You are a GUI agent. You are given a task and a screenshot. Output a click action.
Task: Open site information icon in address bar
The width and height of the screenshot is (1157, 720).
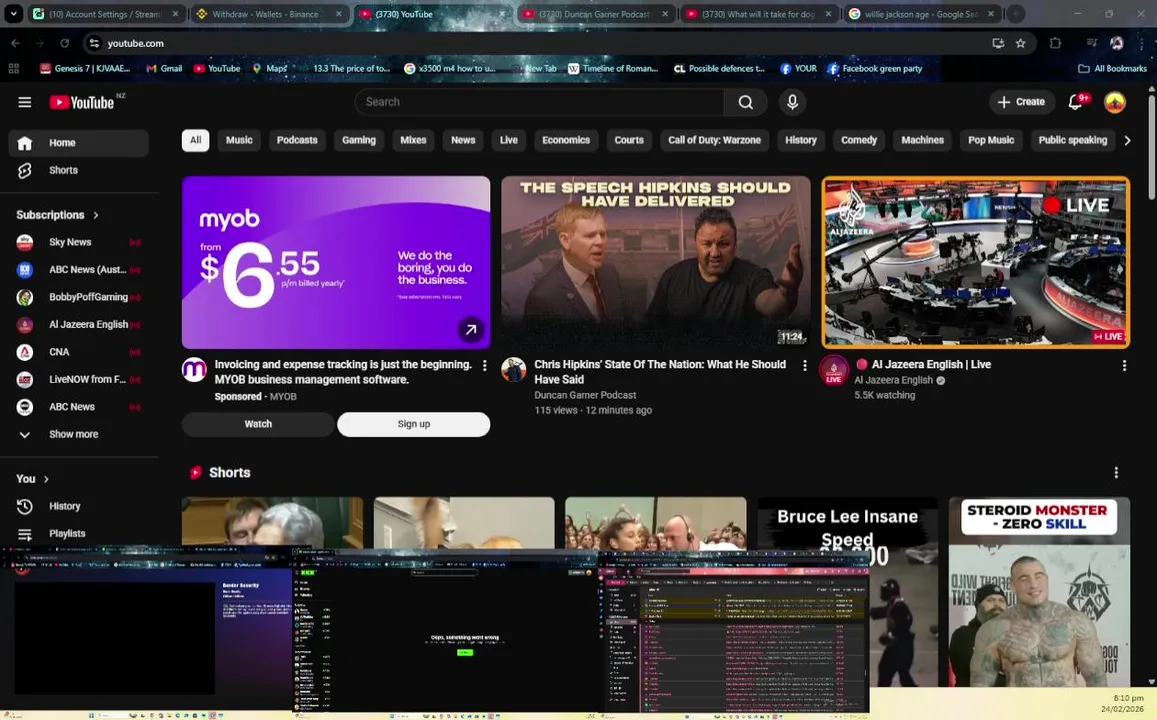(x=94, y=44)
